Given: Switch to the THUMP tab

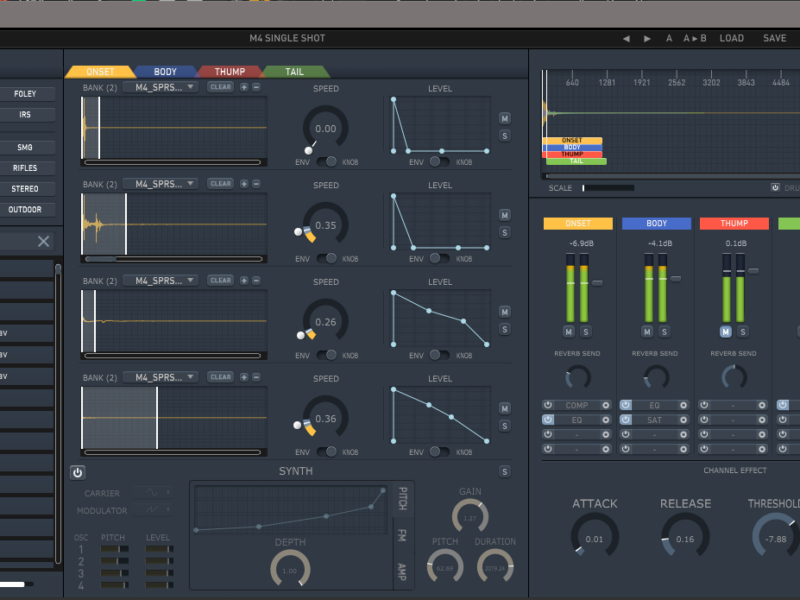Looking at the screenshot, I should point(229,72).
